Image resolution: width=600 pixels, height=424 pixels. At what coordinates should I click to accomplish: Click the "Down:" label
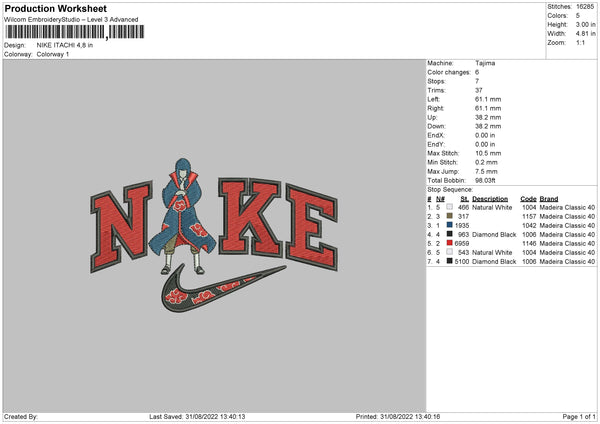pos(437,126)
